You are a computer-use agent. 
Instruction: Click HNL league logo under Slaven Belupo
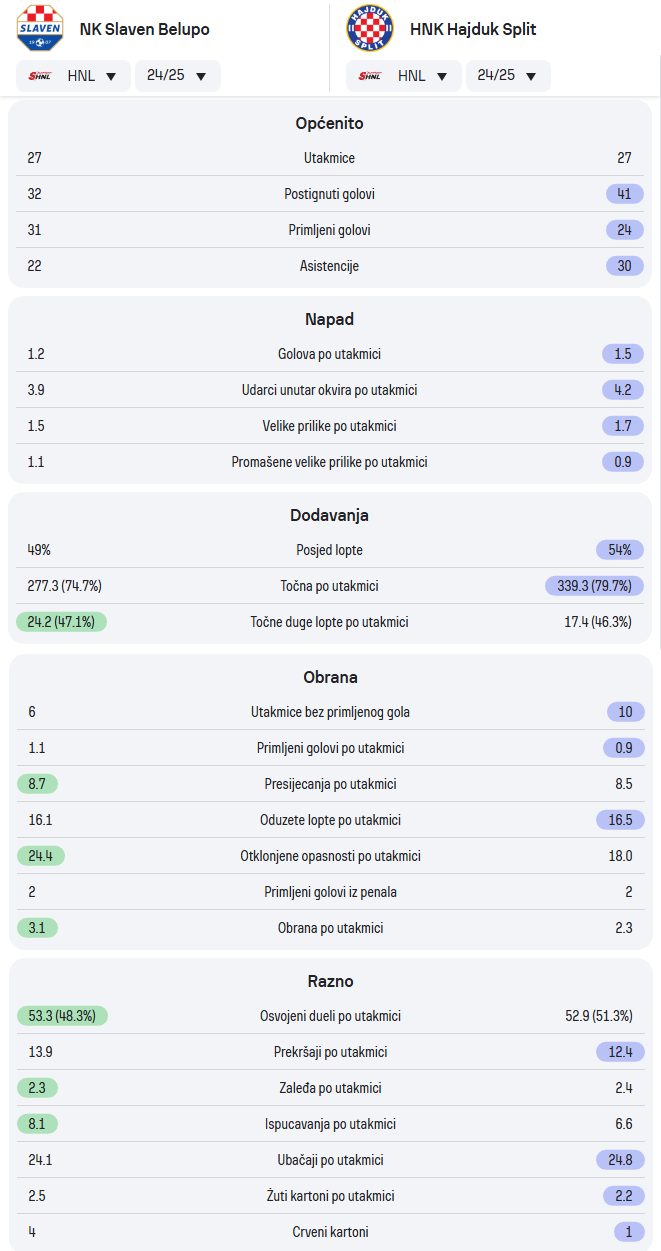(40, 76)
